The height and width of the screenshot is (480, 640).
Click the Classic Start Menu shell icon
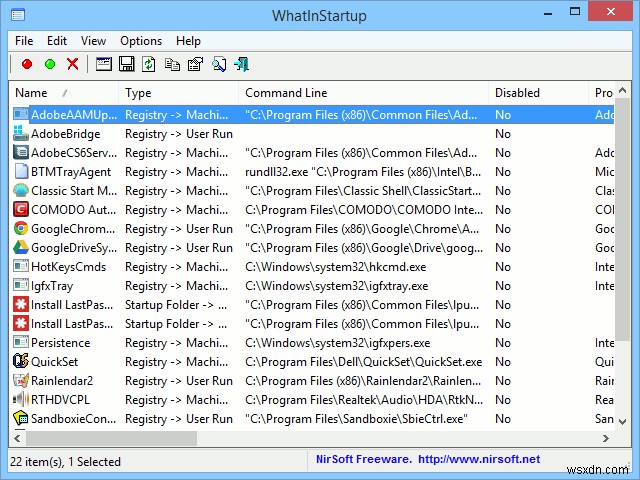tap(20, 190)
